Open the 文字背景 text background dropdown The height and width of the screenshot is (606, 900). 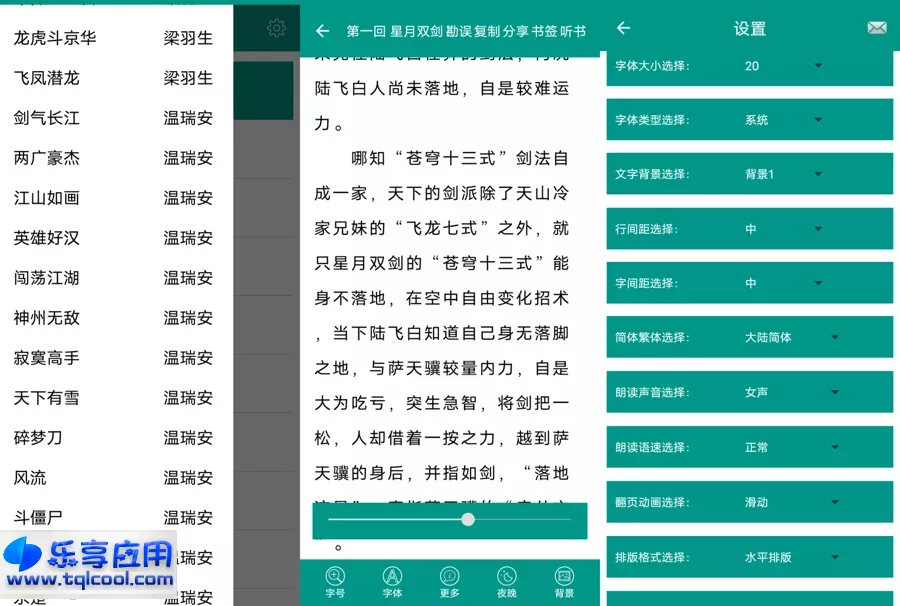(x=818, y=173)
